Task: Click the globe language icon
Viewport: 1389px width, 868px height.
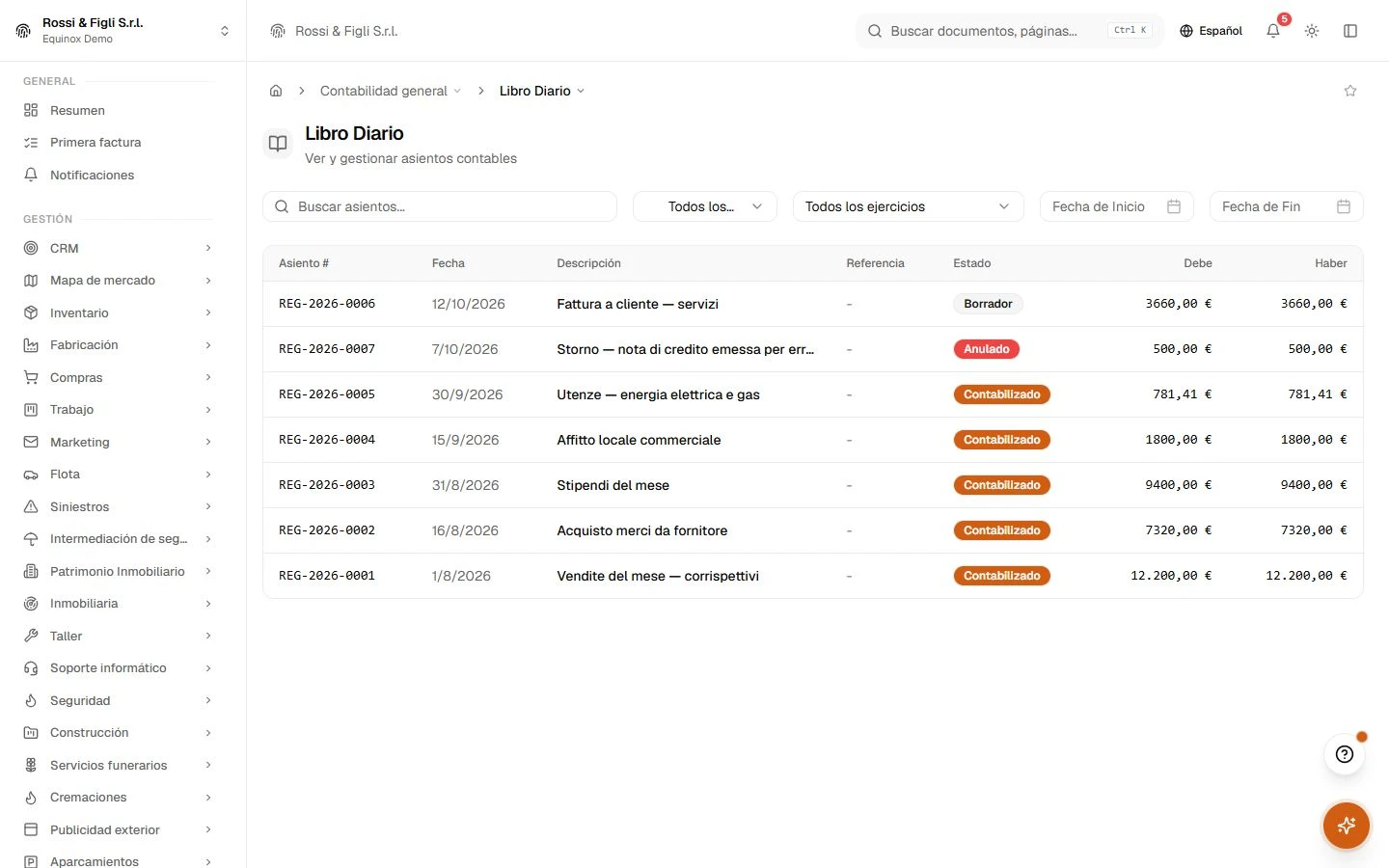Action: [x=1186, y=31]
